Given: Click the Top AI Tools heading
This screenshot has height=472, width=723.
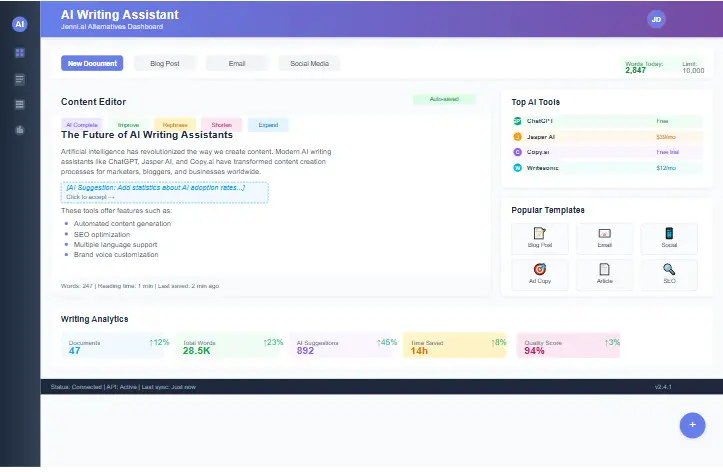Looking at the screenshot, I should (x=535, y=102).
